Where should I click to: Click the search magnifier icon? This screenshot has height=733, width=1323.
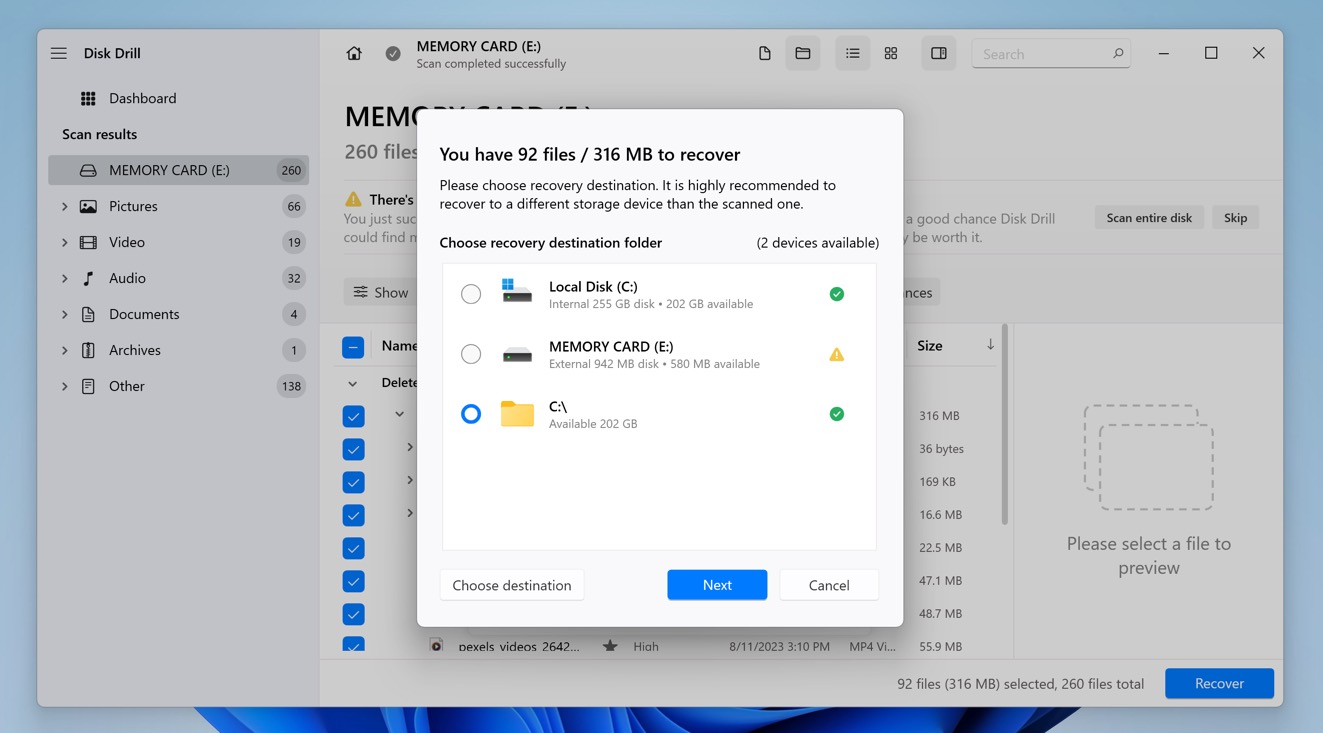tap(1118, 54)
